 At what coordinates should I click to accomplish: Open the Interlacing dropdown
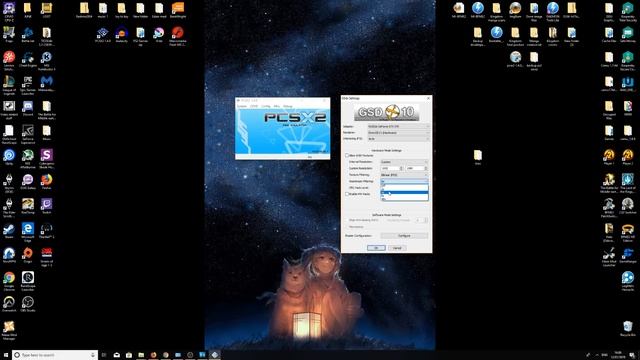[398, 139]
